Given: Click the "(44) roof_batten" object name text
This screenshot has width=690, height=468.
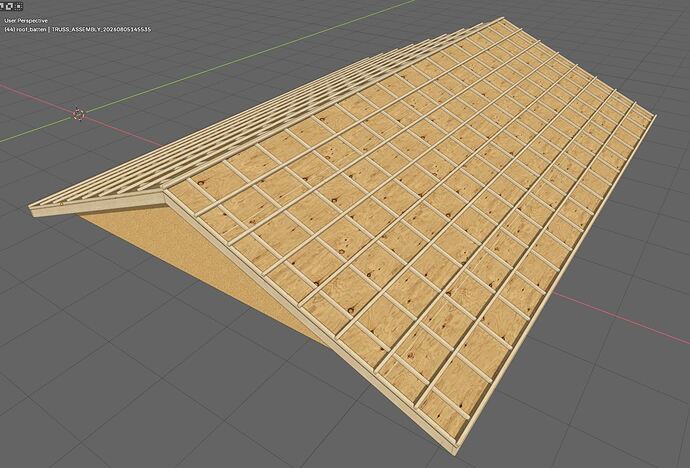Looking at the screenshot, I should [x=25, y=29].
